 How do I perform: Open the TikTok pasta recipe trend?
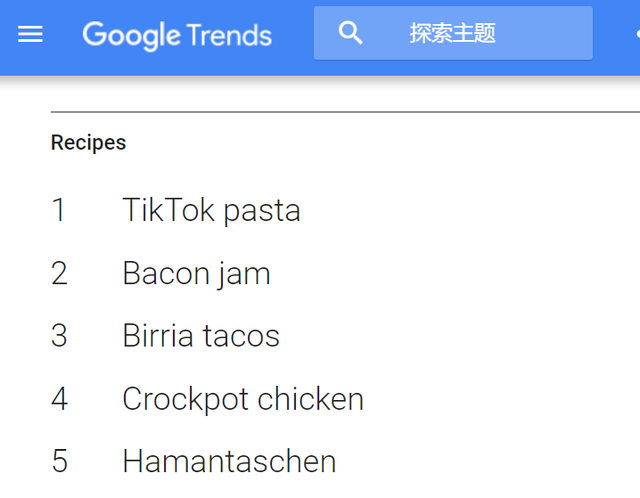pyautogui.click(x=211, y=210)
